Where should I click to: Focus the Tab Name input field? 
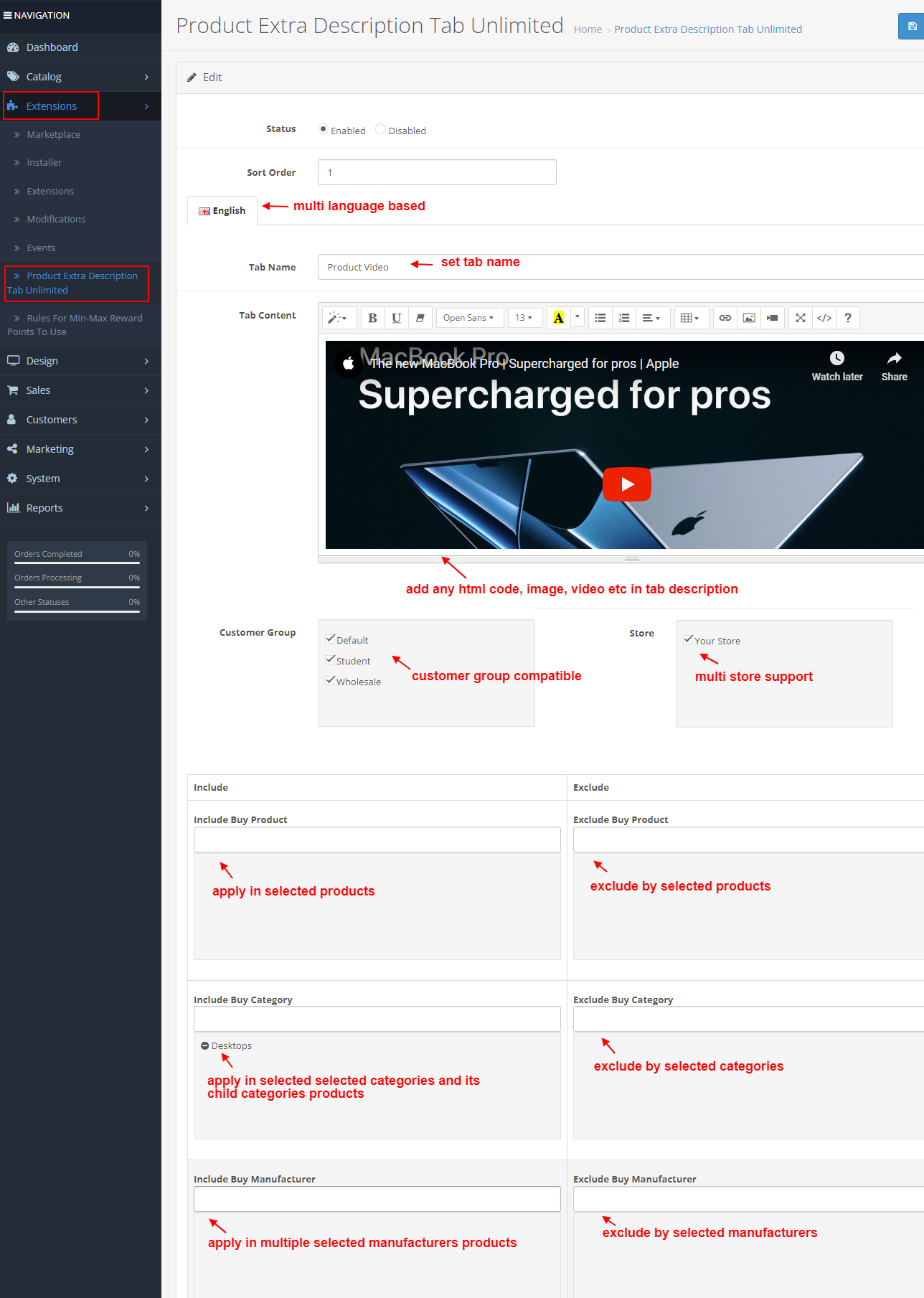621,267
